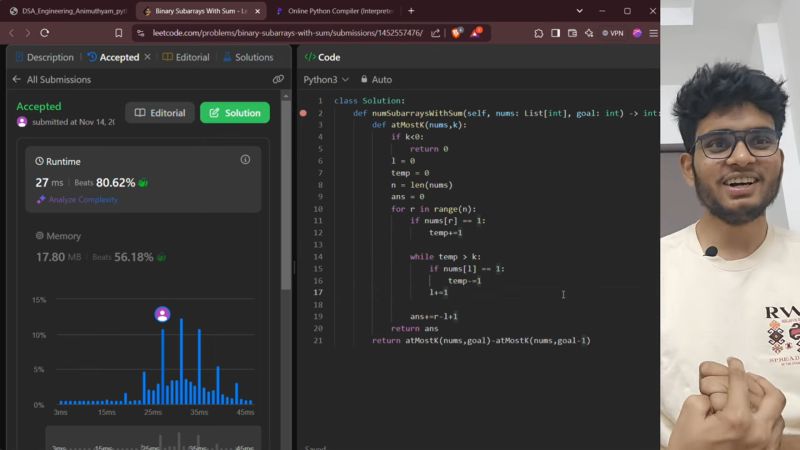
Task: Reload the LeetCode page
Action: tap(45, 33)
